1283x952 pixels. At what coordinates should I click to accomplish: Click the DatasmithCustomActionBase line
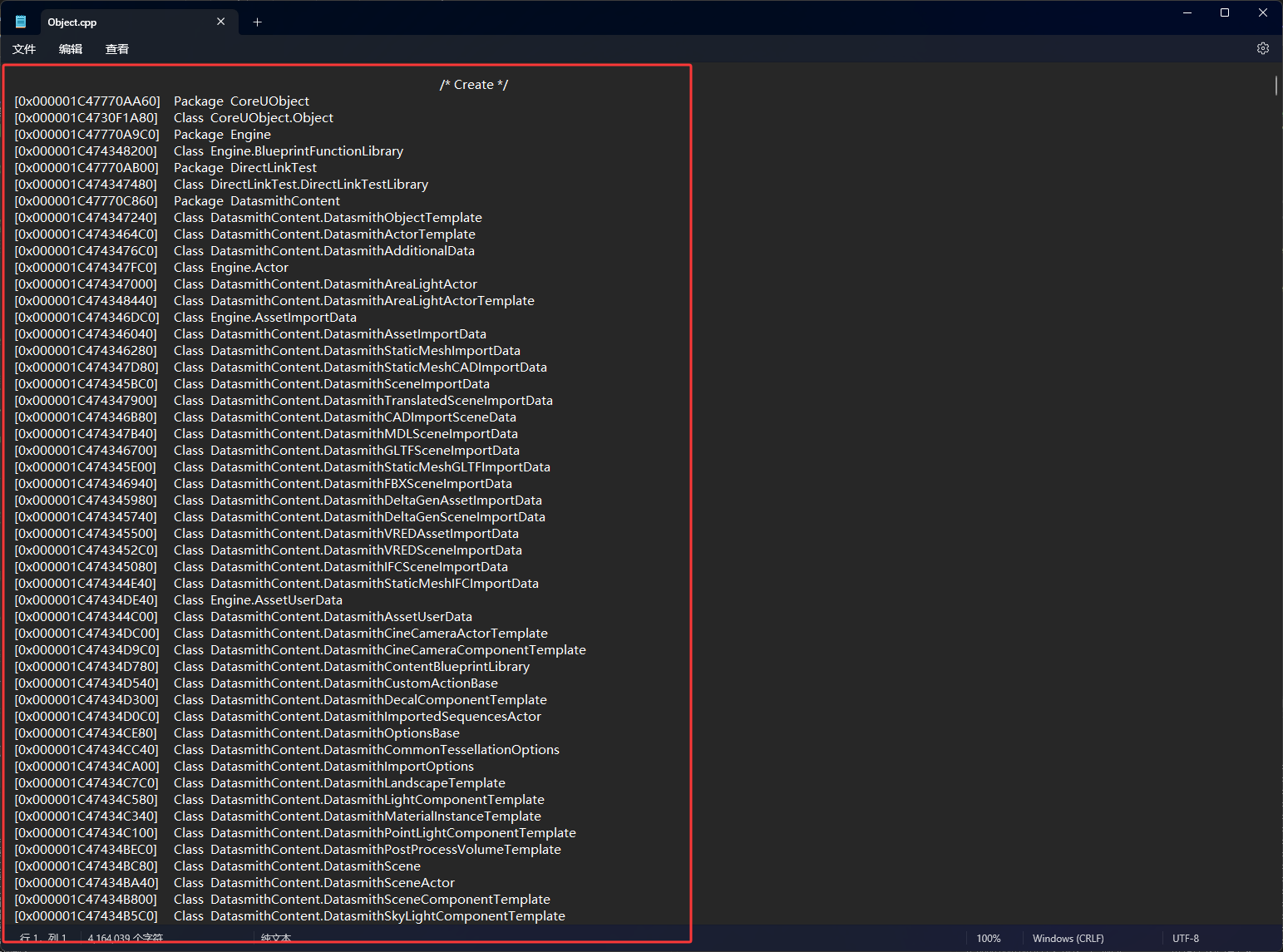pyautogui.click(x=256, y=683)
